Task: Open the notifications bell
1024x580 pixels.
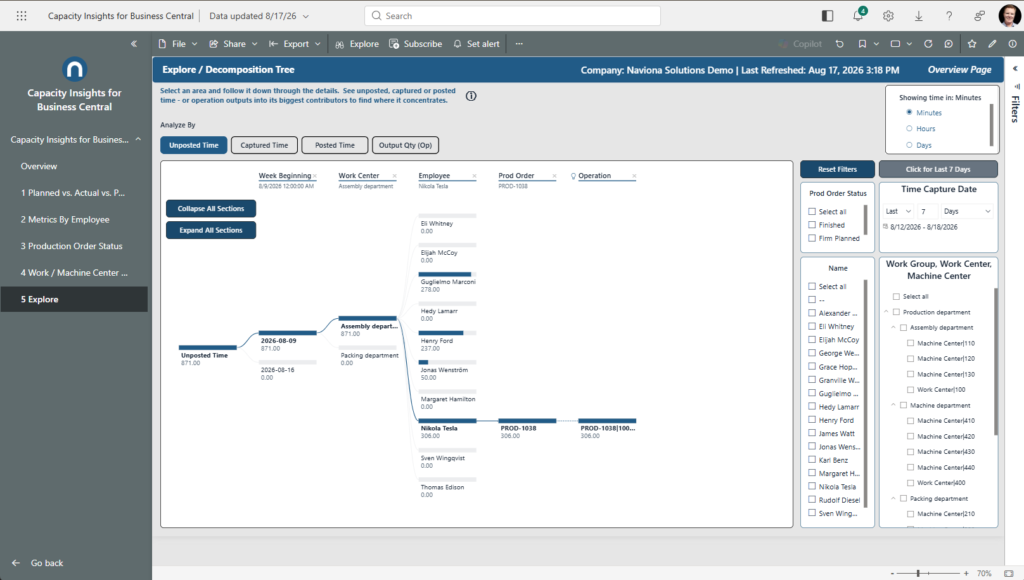Action: pos(858,16)
